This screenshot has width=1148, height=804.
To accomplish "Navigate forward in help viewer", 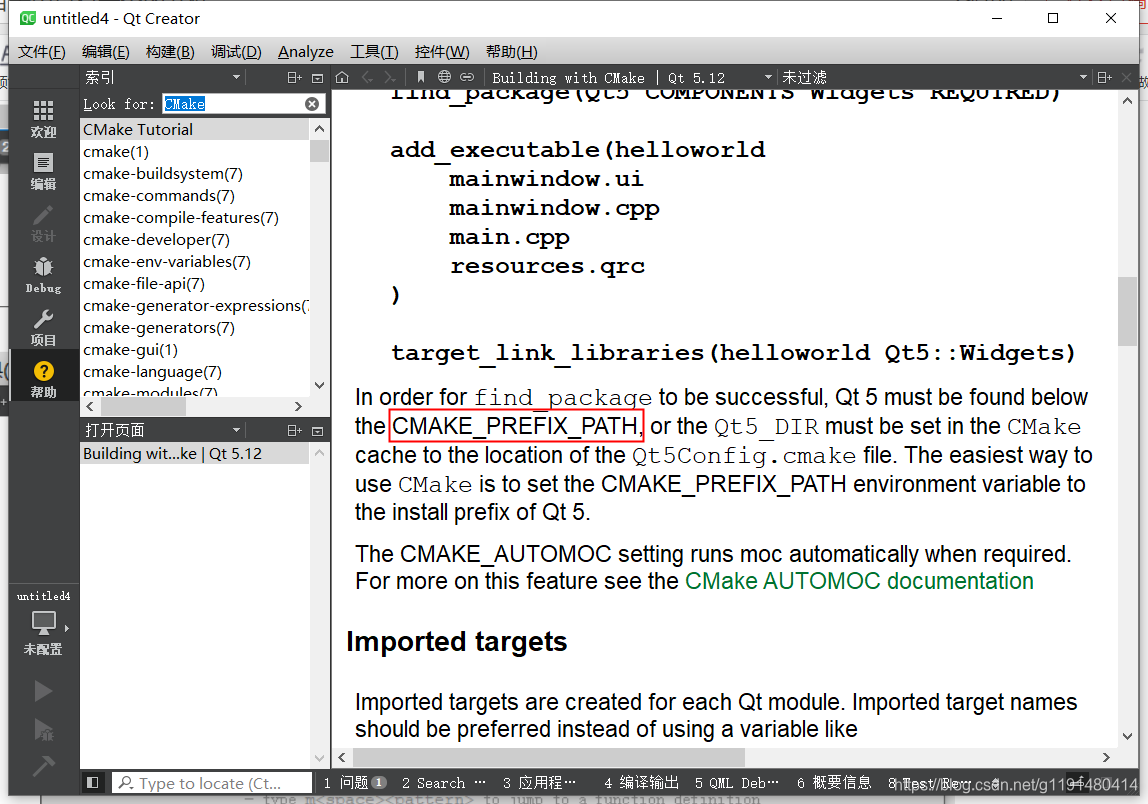I will coord(390,77).
